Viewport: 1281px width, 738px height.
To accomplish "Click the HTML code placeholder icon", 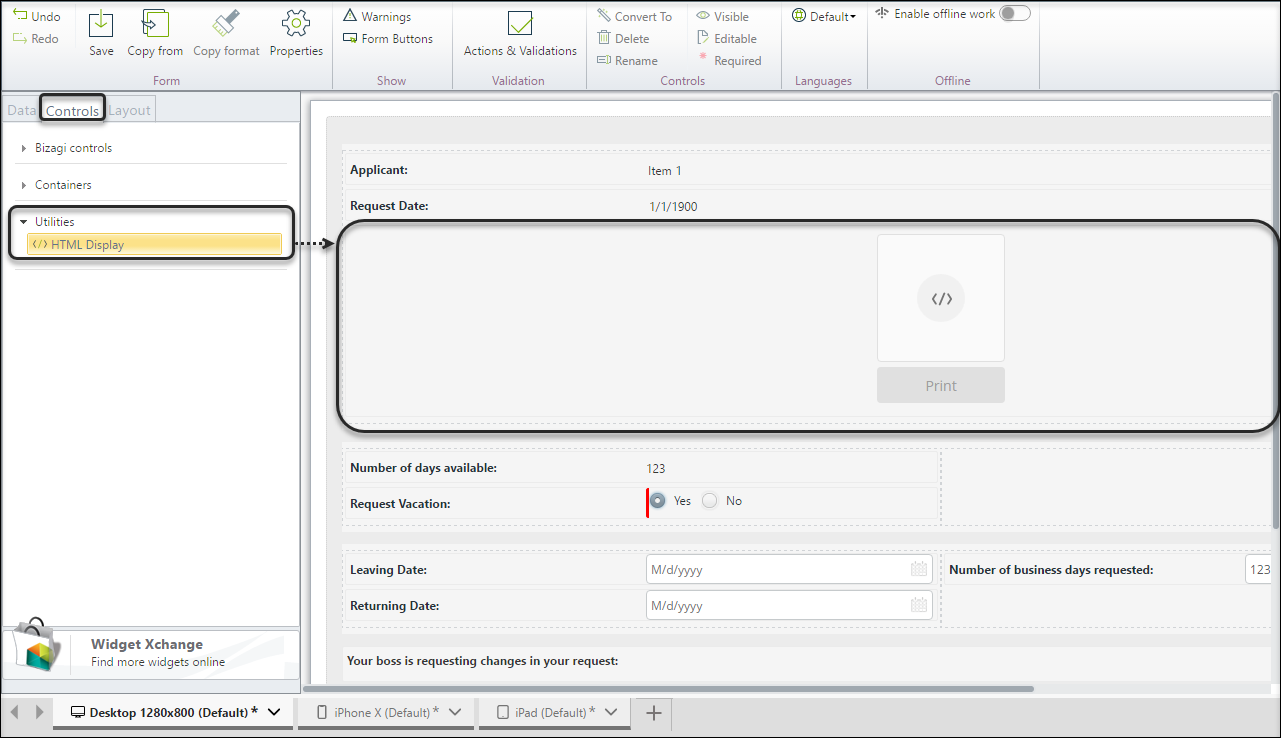I will click(941, 298).
